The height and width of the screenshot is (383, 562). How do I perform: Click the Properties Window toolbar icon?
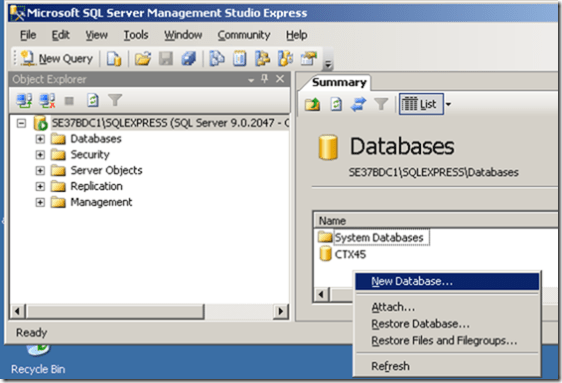(x=308, y=58)
